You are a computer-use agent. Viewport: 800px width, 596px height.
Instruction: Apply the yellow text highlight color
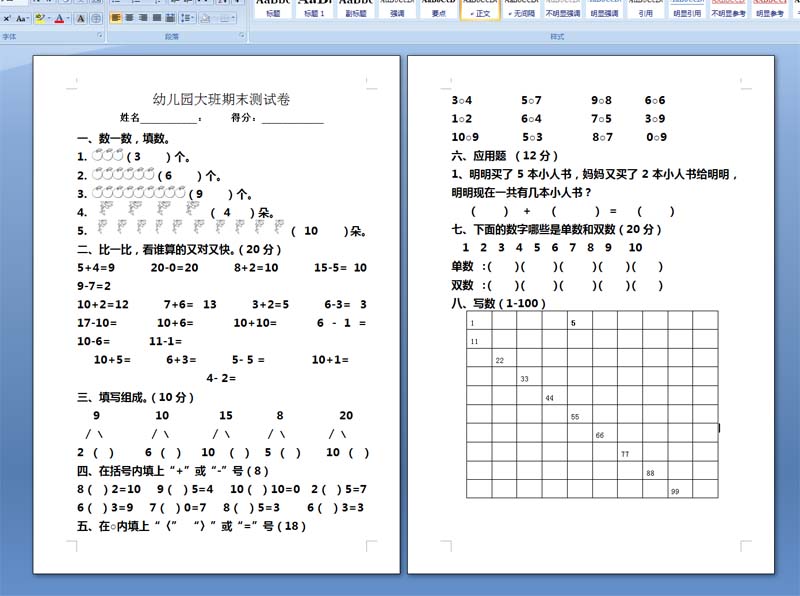[40, 19]
